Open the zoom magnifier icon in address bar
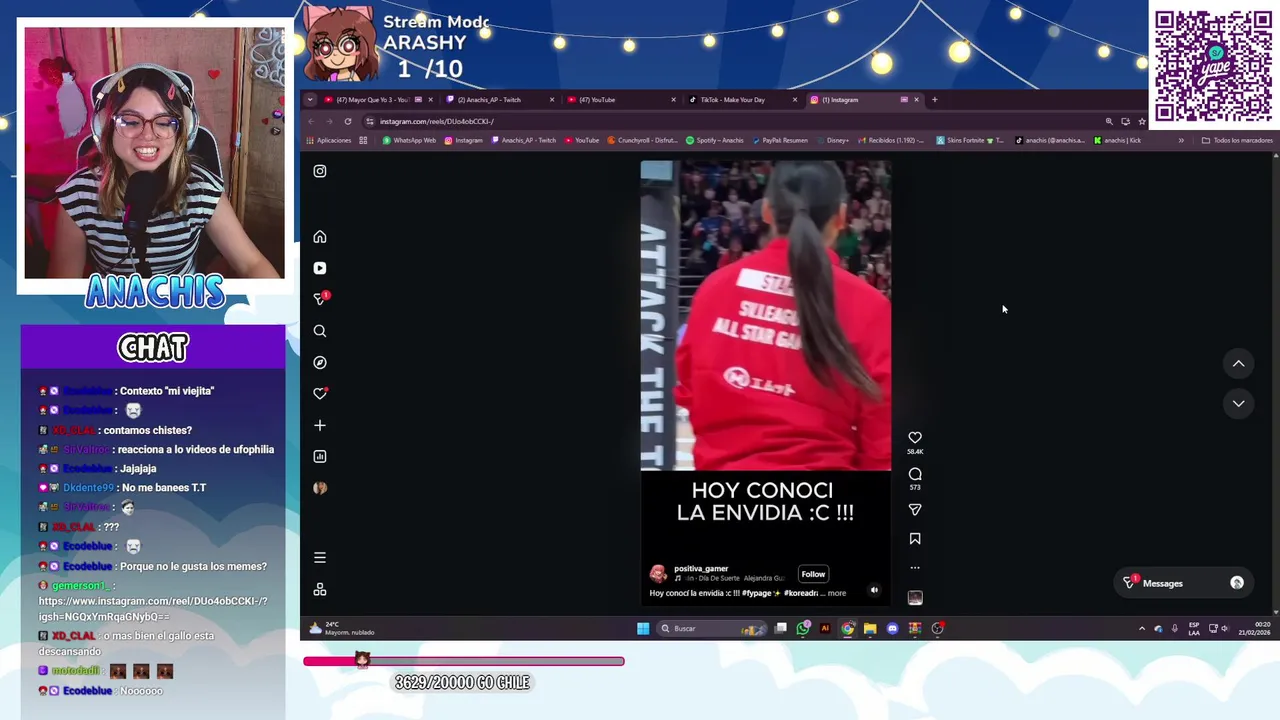The width and height of the screenshot is (1280, 720). pyautogui.click(x=1109, y=121)
